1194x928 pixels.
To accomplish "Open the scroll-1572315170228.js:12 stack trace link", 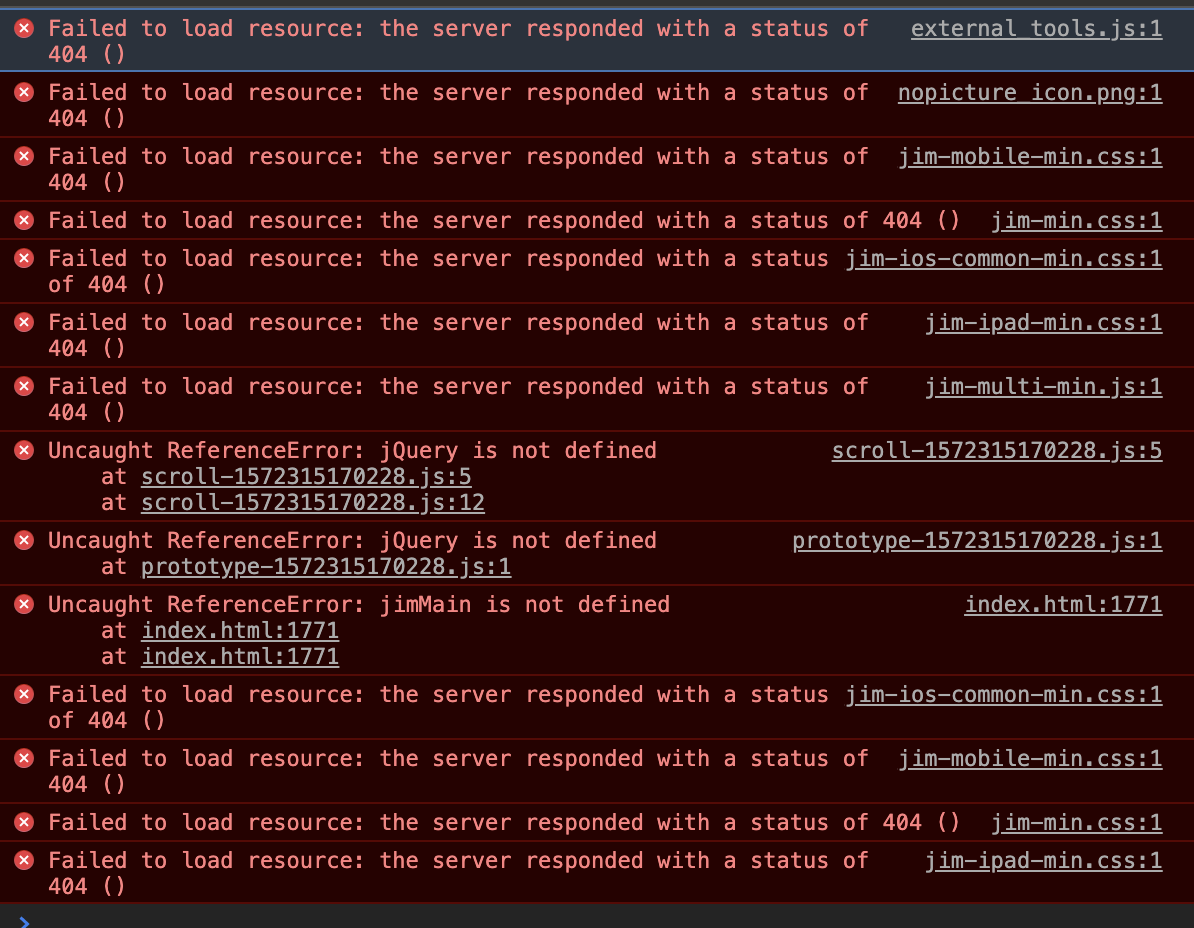I will coord(312,503).
